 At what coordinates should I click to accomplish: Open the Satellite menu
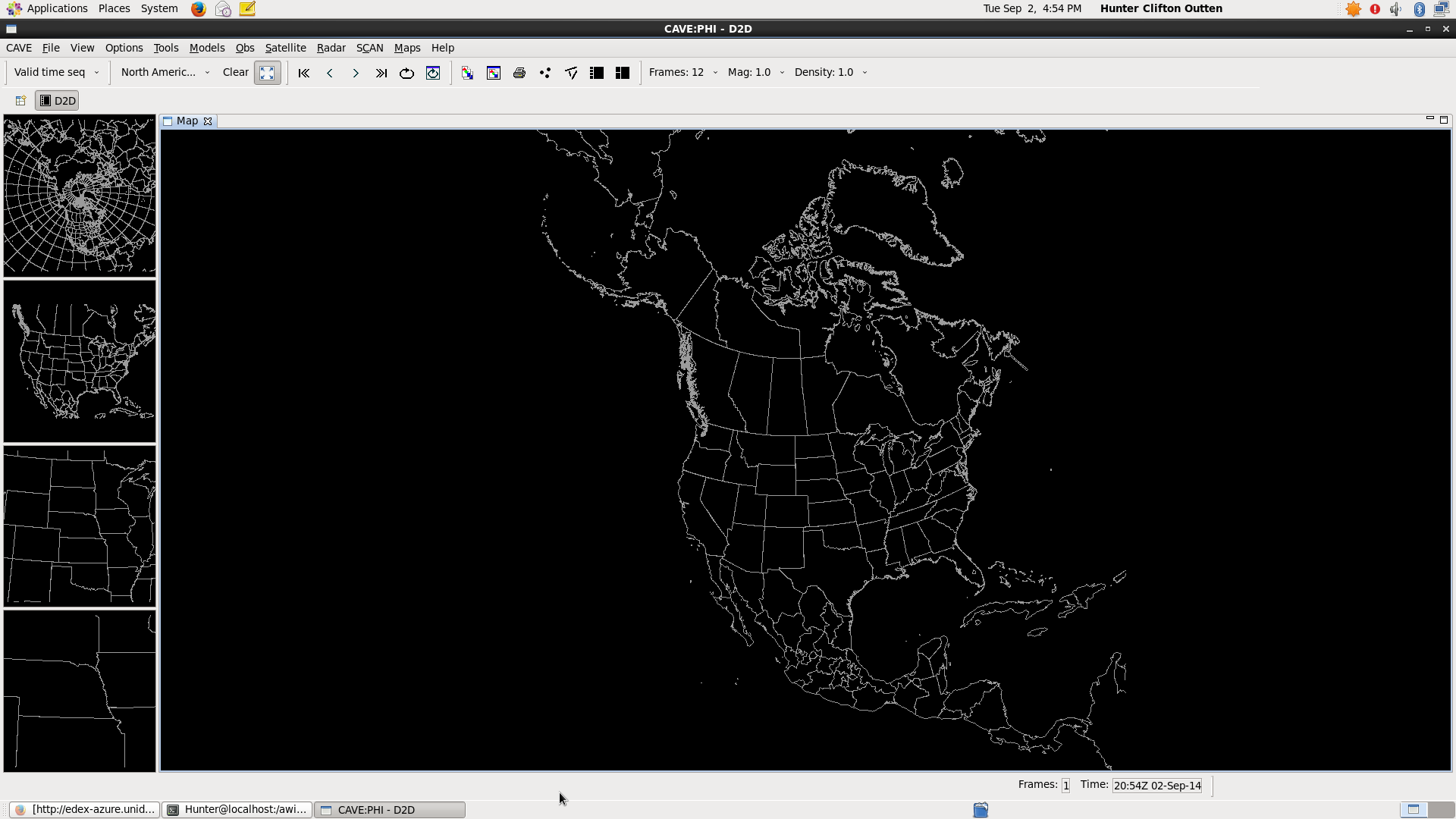(285, 48)
